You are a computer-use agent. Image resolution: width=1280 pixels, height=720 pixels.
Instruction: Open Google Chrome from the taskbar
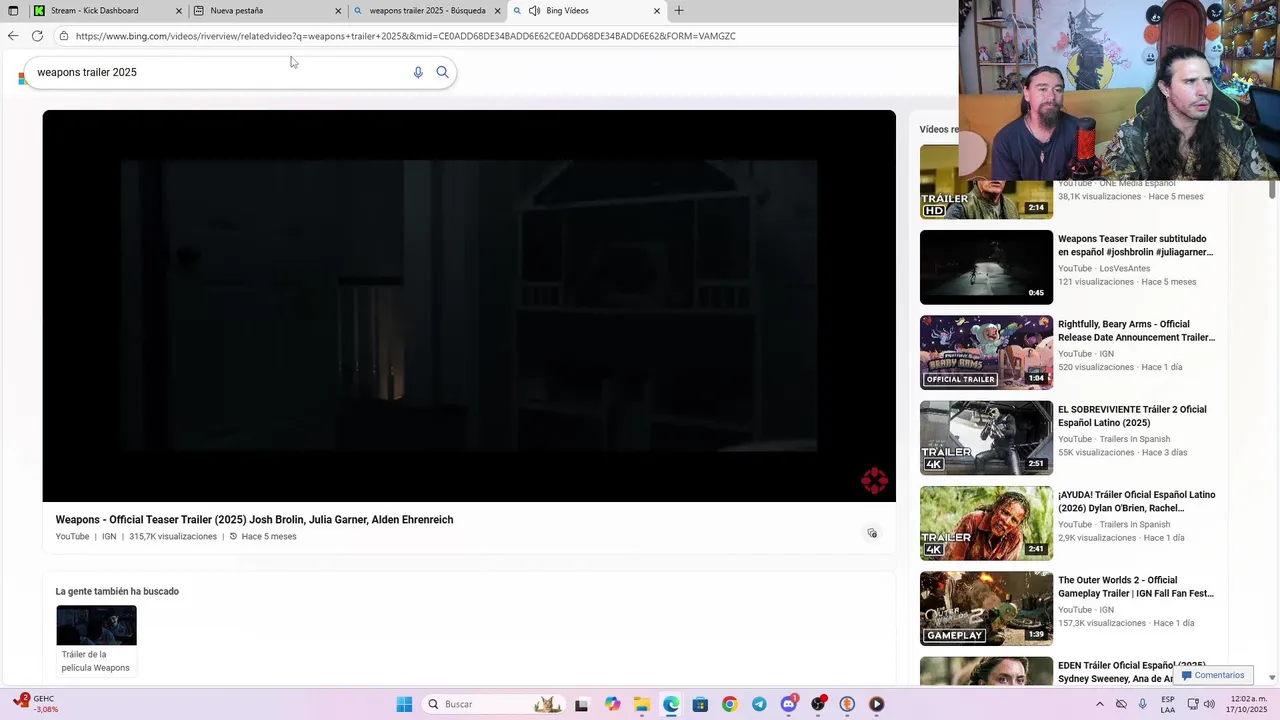(x=729, y=704)
